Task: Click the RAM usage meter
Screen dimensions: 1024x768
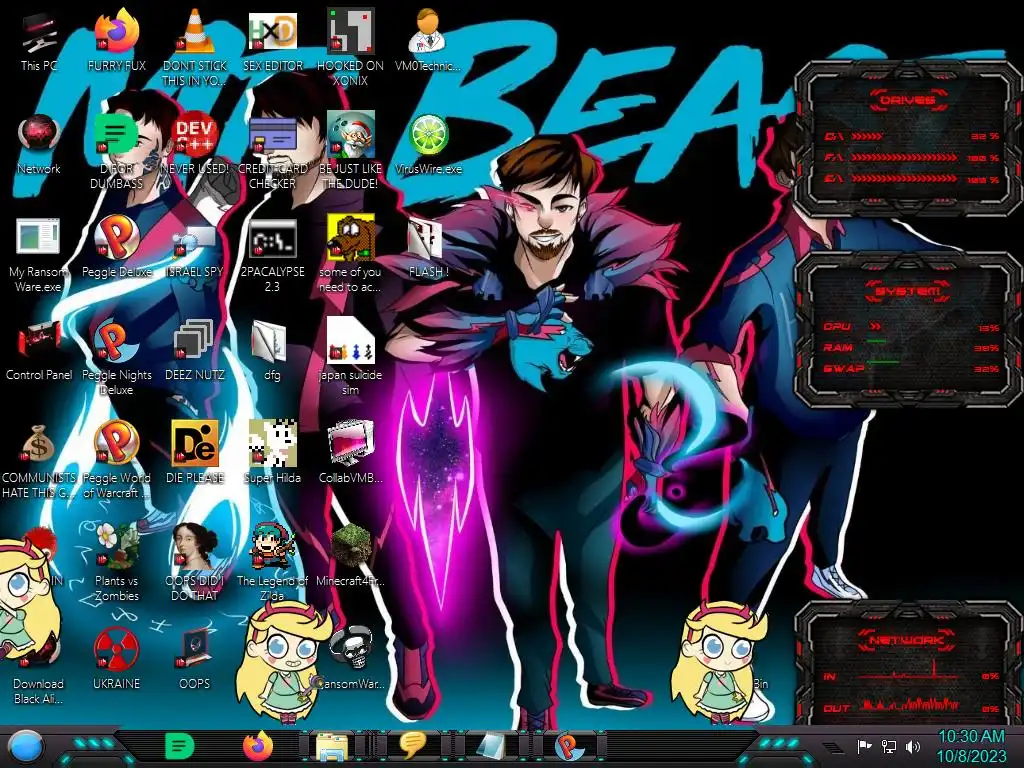Action: [x=912, y=347]
